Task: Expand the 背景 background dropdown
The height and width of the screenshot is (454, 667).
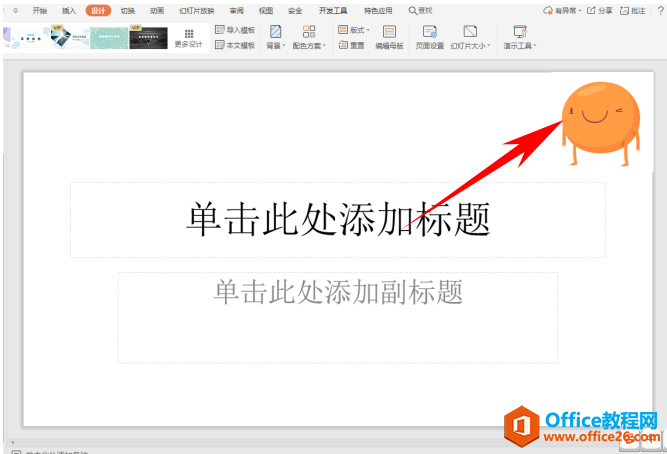Action: pos(275,36)
